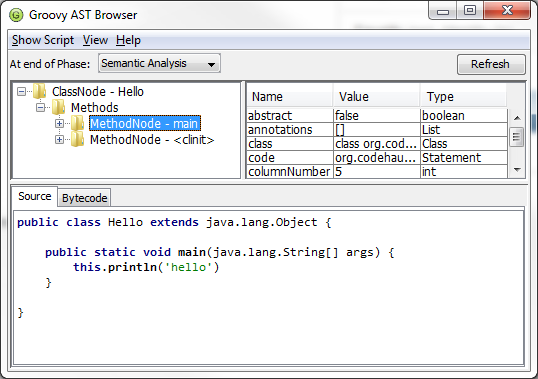The height and width of the screenshot is (379, 538).
Task: Collapse the Methods tree node
Action: coord(40,108)
